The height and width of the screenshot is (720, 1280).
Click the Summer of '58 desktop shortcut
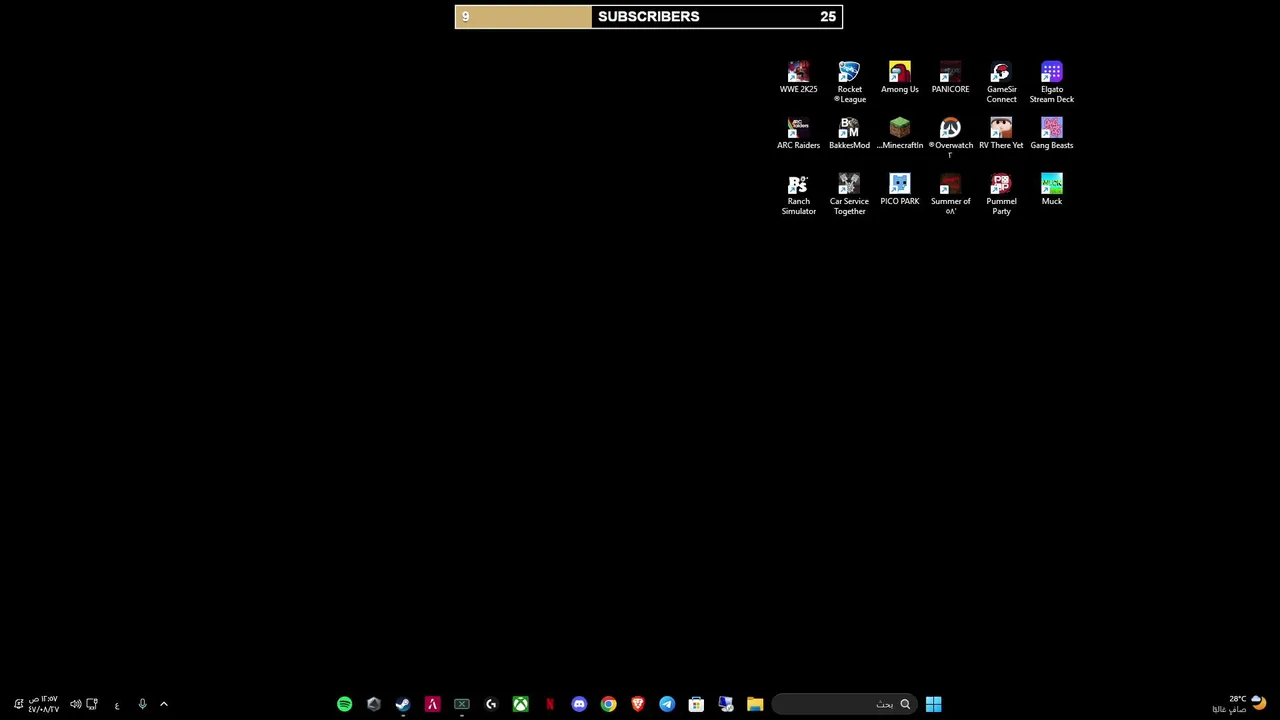pyautogui.click(x=950, y=194)
